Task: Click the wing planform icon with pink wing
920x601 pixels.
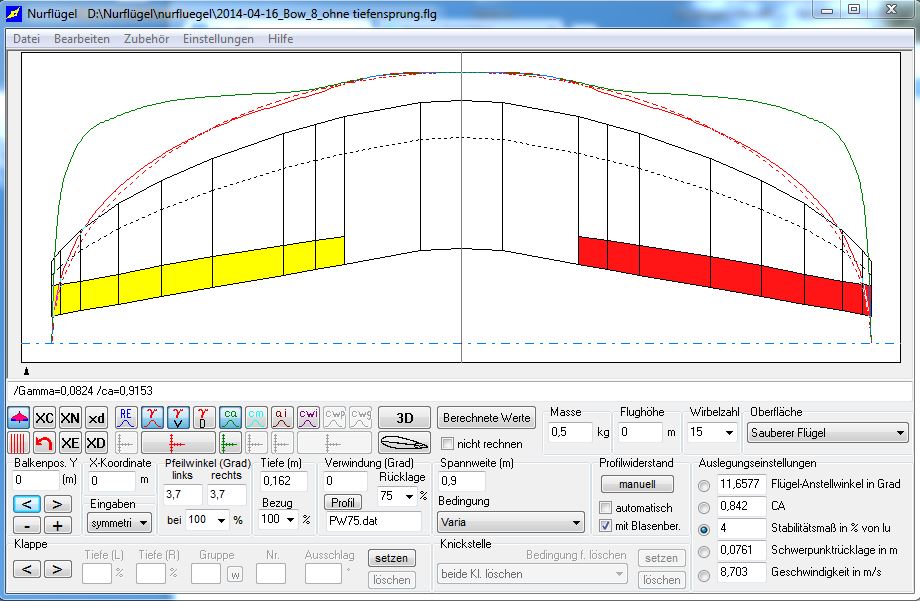Action: [x=19, y=418]
